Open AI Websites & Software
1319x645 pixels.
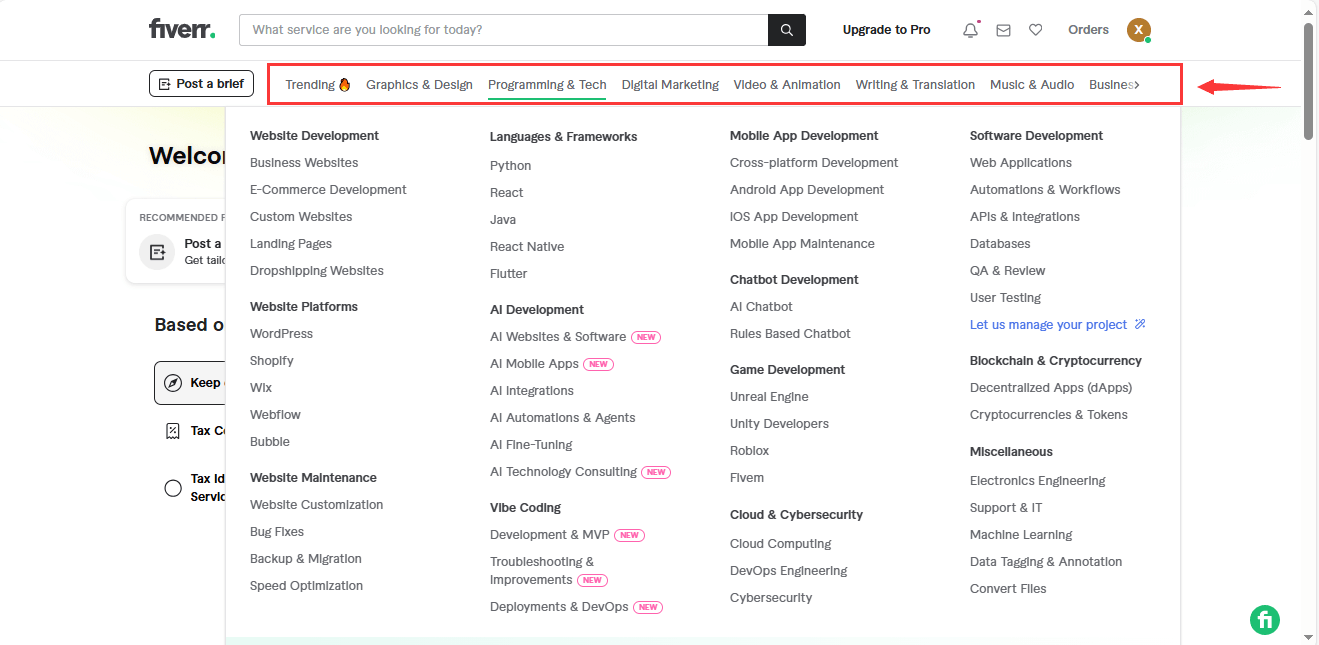coord(558,337)
